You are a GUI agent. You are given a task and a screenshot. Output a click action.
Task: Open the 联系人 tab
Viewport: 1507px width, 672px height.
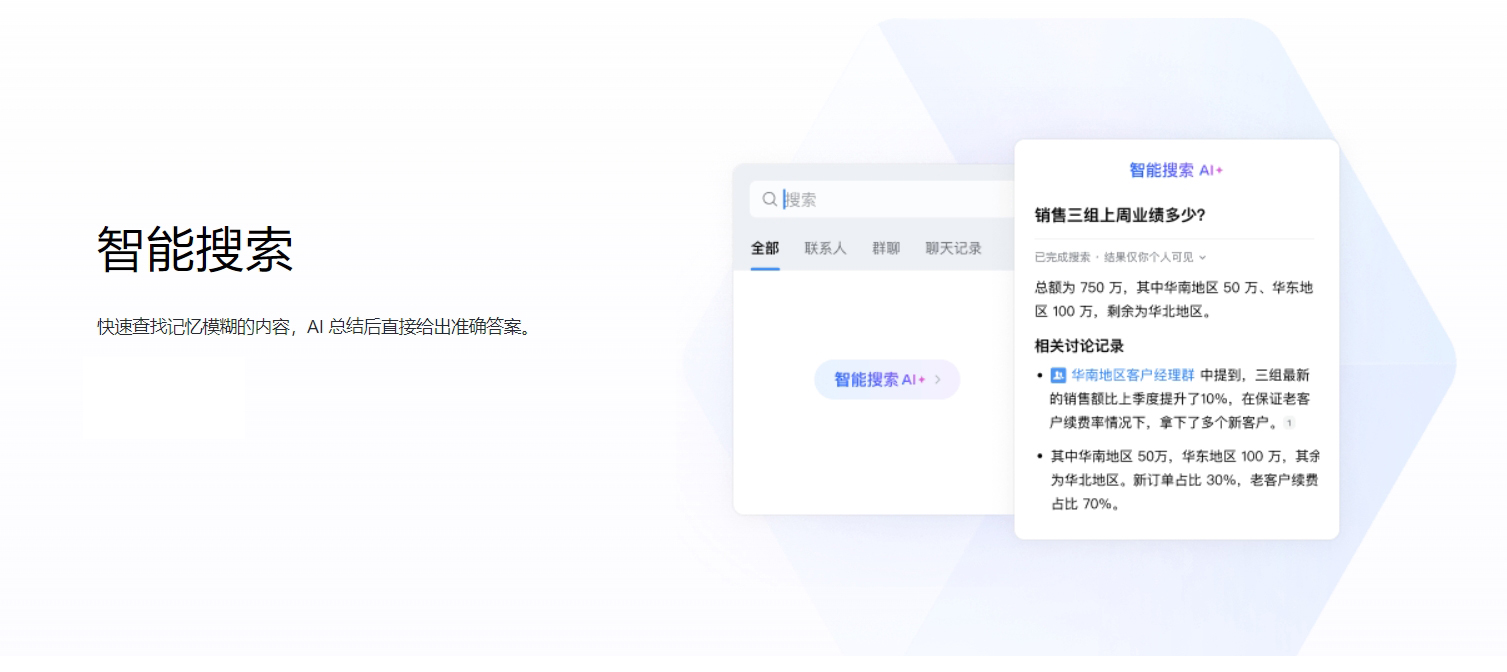coord(825,248)
